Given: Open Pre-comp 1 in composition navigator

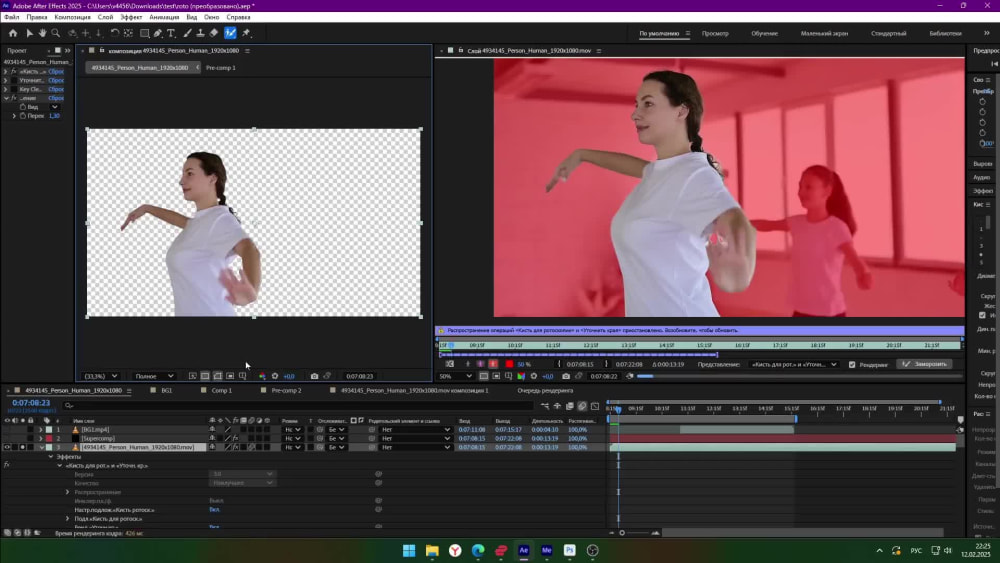Looking at the screenshot, I should click(x=221, y=68).
